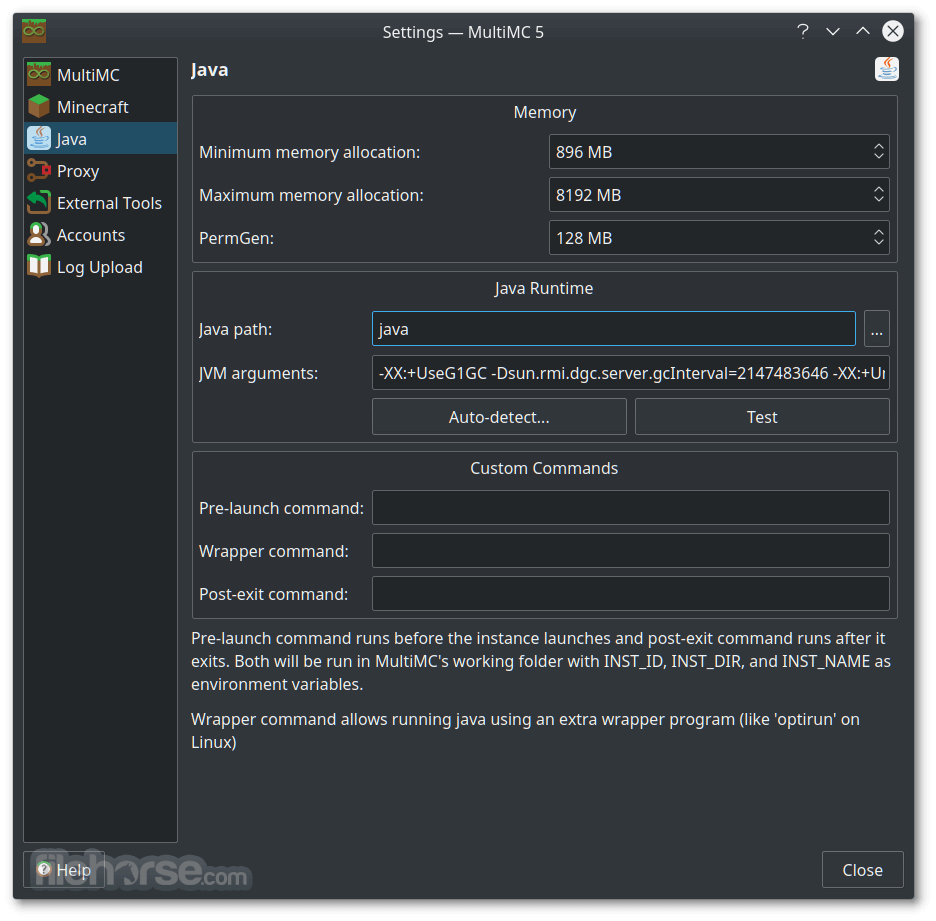Click the MultiMC sidebar icon
The image size is (936, 921).
click(39, 75)
